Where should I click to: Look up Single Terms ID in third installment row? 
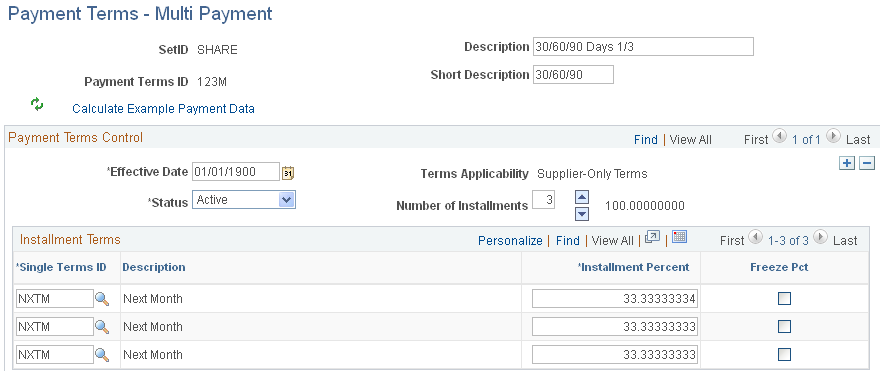(x=102, y=355)
